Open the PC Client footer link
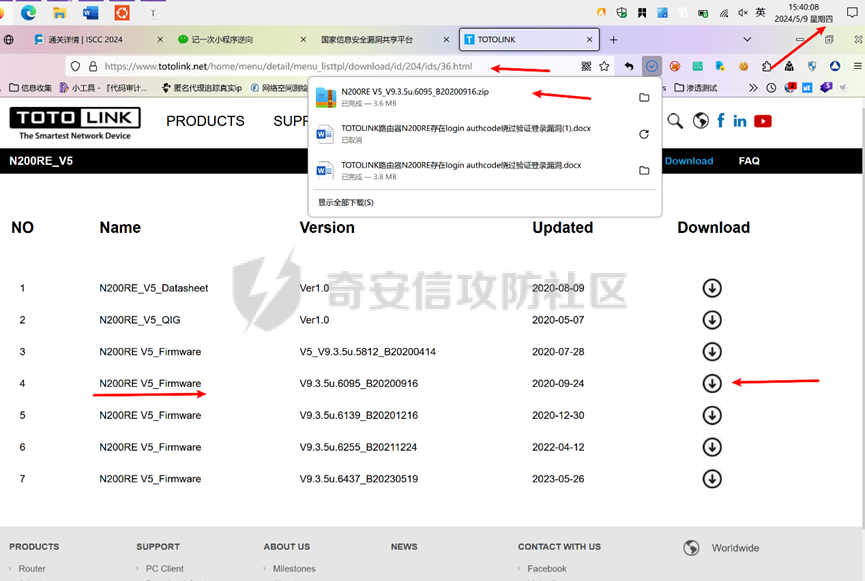This screenshot has height=581, width=865. (164, 568)
